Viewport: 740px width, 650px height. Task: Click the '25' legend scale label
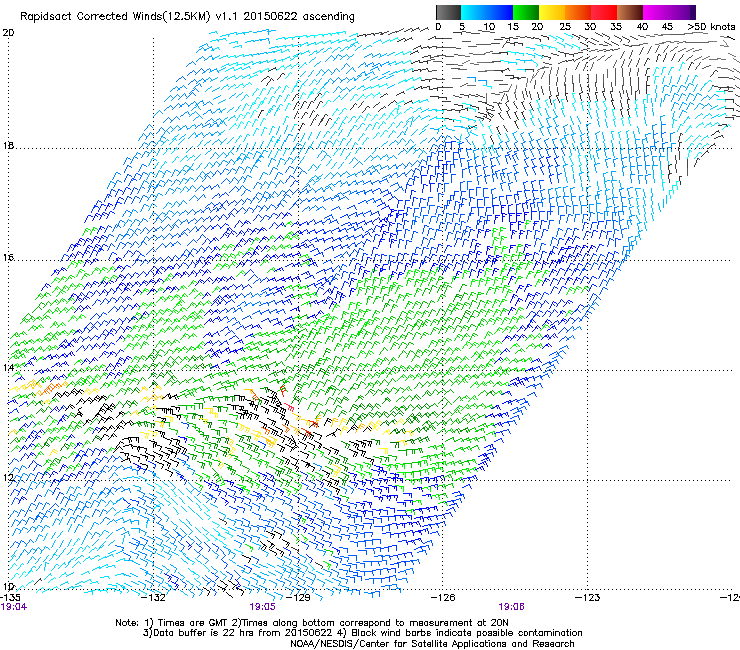tap(565, 27)
